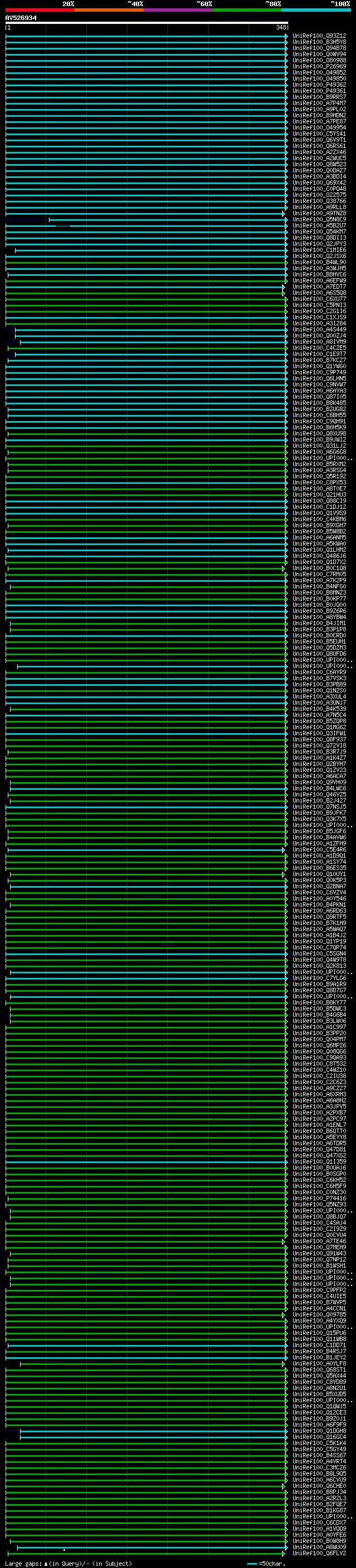Open hit UniRef100_P49362
The height and width of the screenshot is (1568, 356).
click(x=319, y=85)
